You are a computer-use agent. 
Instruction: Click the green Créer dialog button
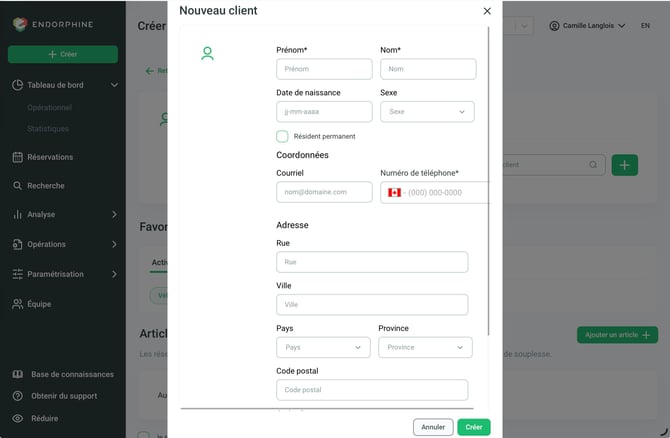(474, 427)
